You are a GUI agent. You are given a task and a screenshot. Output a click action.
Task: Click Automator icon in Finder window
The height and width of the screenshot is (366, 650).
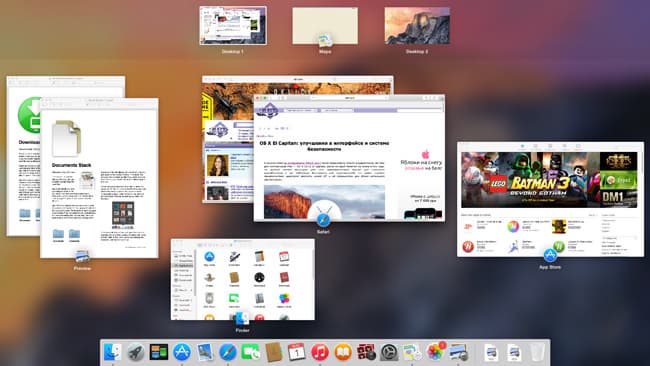tap(234, 257)
